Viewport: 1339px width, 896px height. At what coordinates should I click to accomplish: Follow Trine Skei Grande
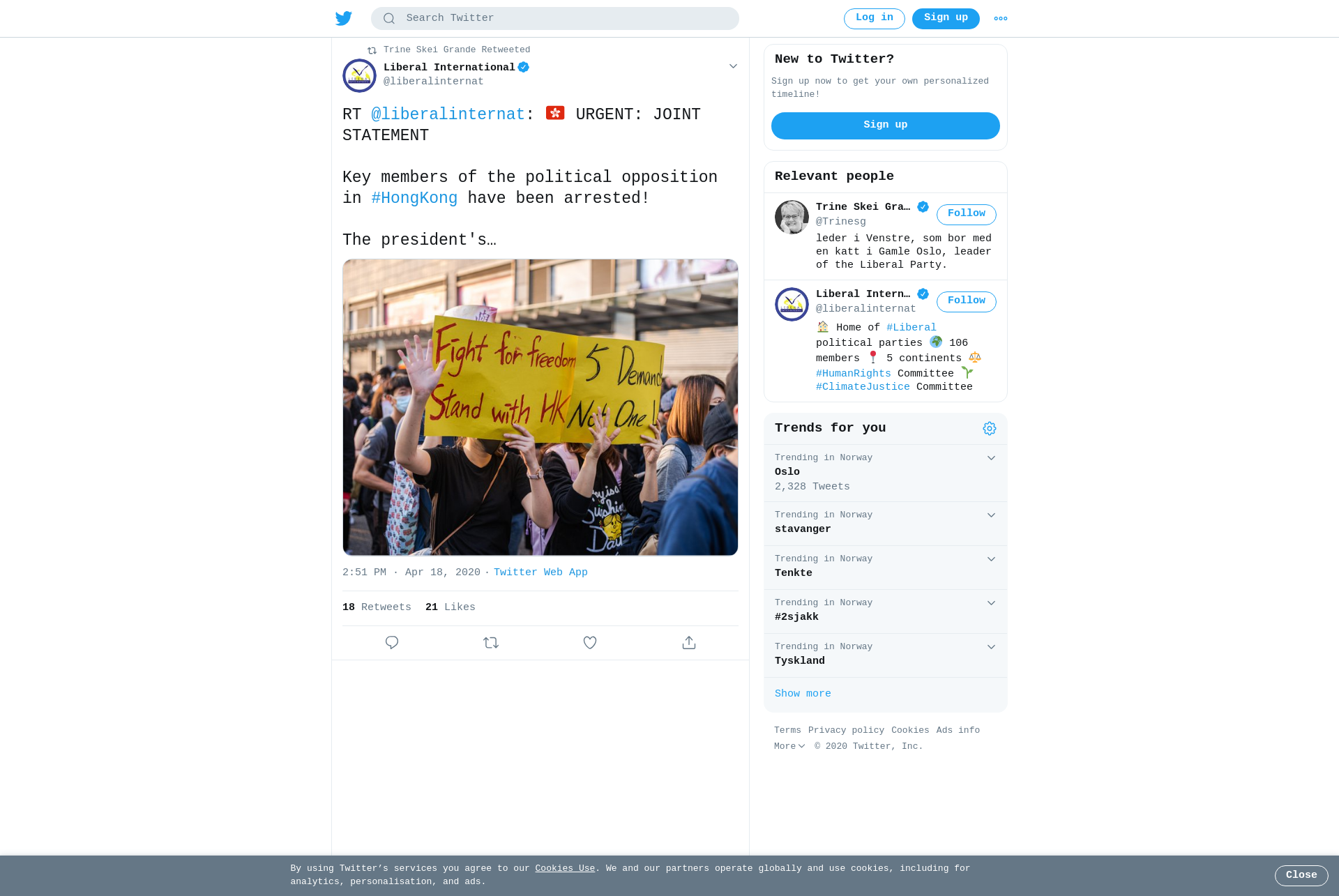pos(966,214)
